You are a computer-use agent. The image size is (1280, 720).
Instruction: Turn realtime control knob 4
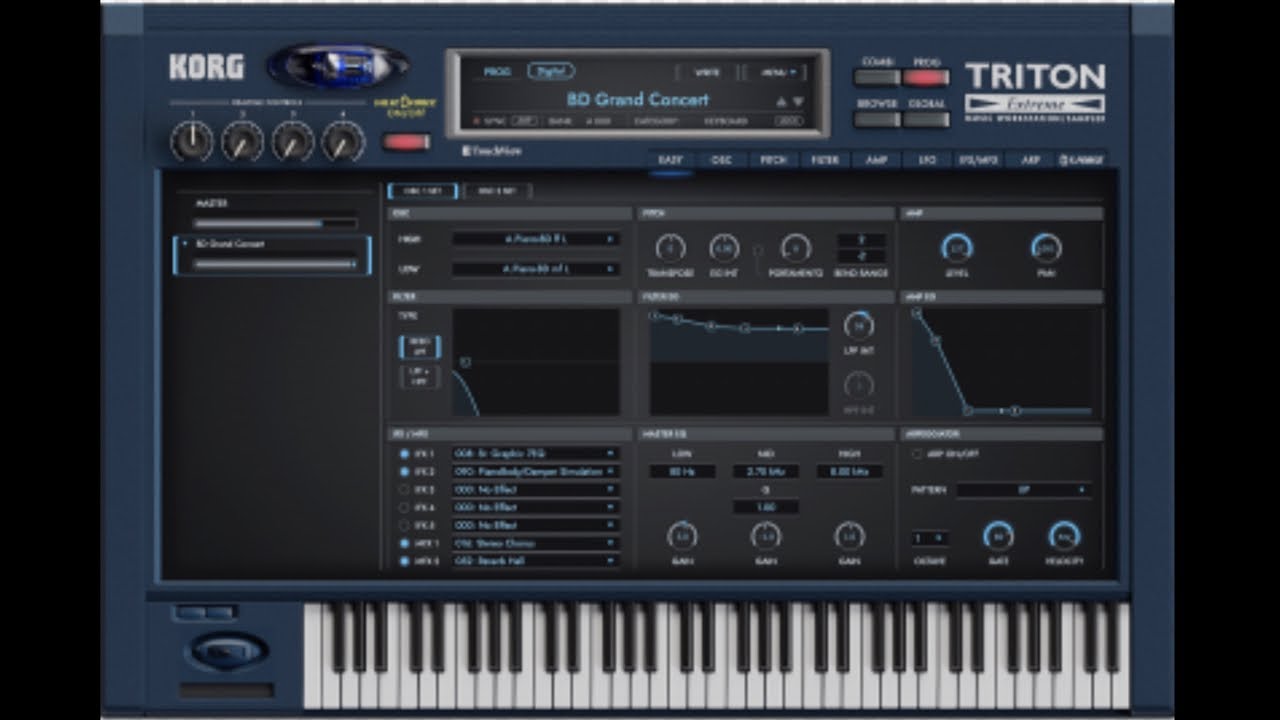[342, 142]
